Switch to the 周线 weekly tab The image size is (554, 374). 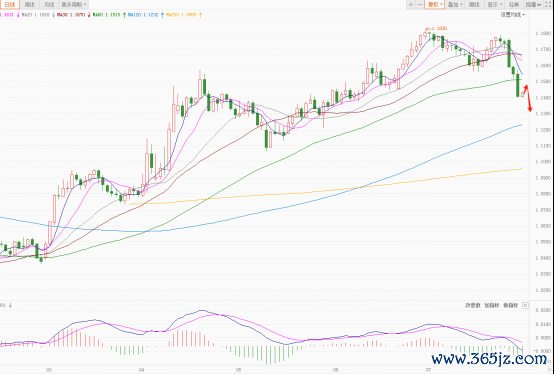coord(30,5)
